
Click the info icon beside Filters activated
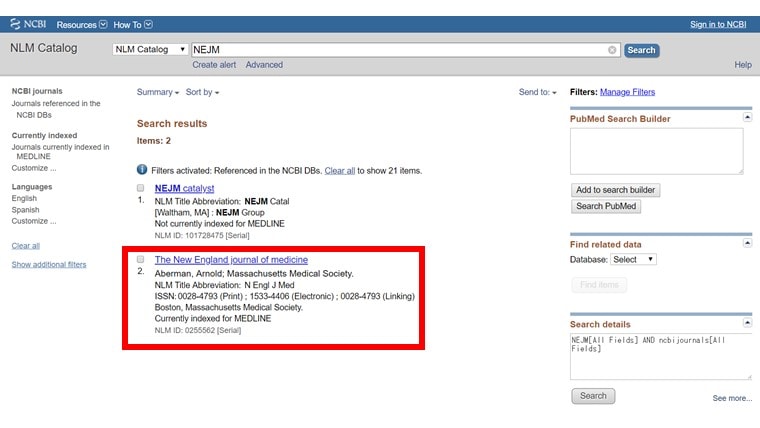(x=142, y=170)
